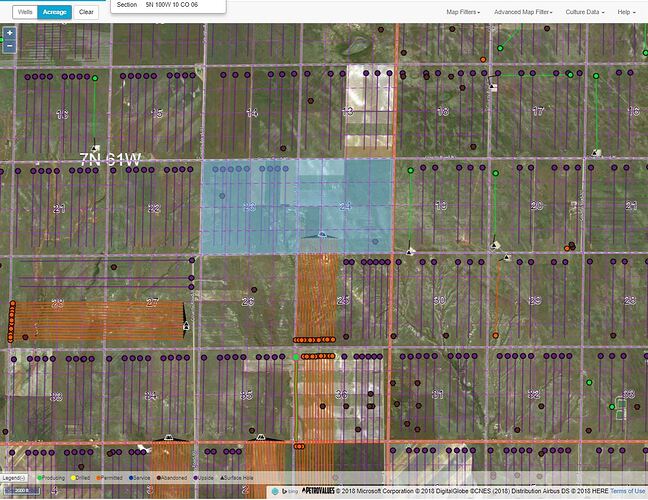Click the orange Permitted legend dot
The height and width of the screenshot is (500, 648).
pos(99,478)
